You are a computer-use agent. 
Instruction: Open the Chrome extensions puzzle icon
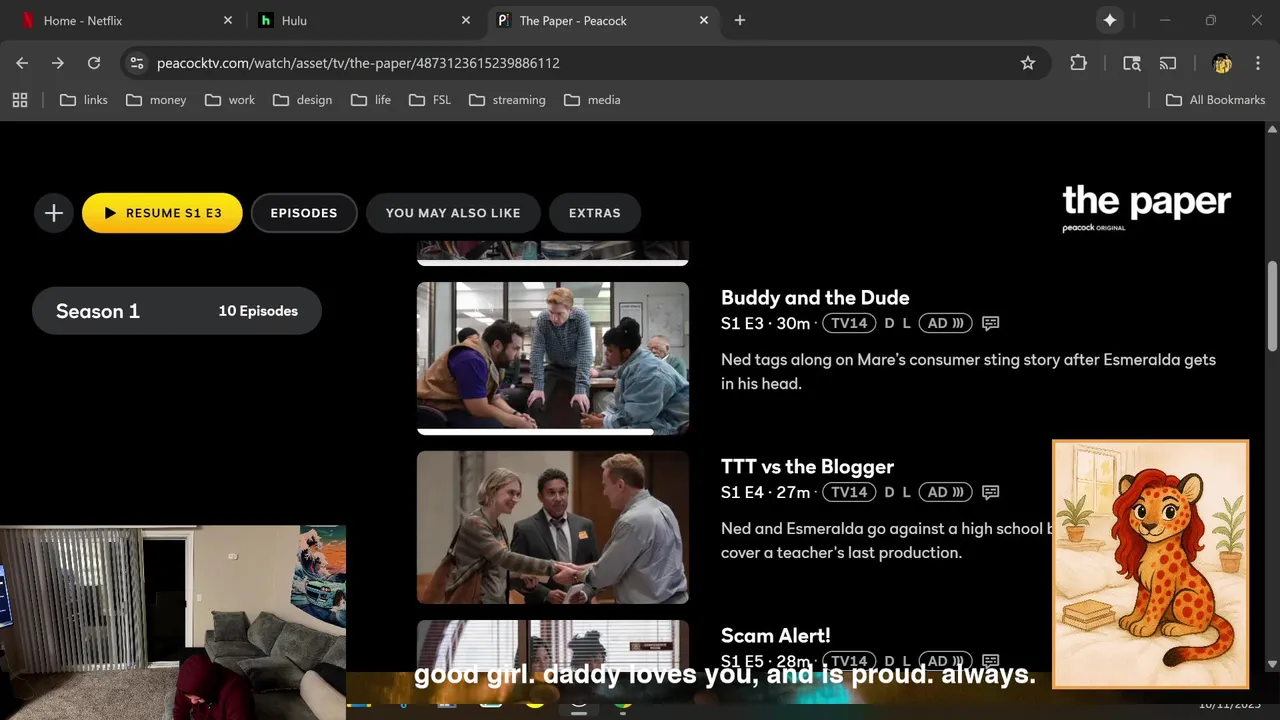pos(1078,63)
